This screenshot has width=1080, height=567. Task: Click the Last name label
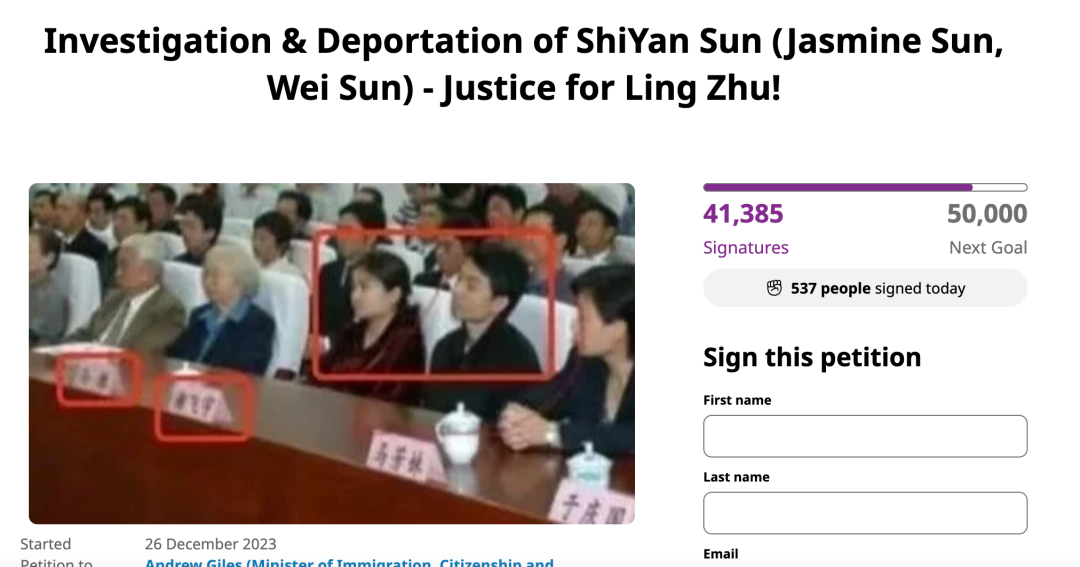(x=736, y=477)
